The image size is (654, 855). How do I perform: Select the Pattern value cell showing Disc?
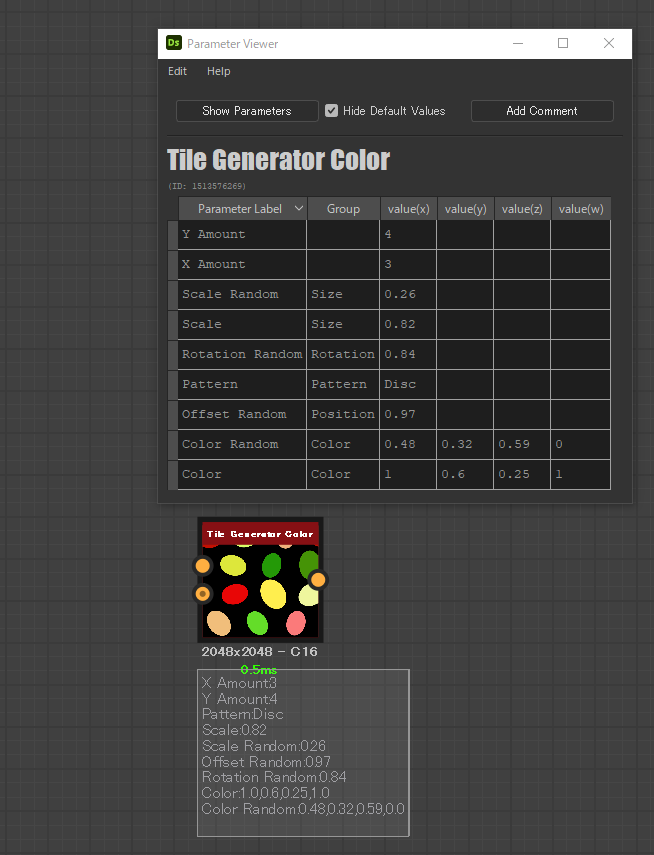pyautogui.click(x=407, y=384)
